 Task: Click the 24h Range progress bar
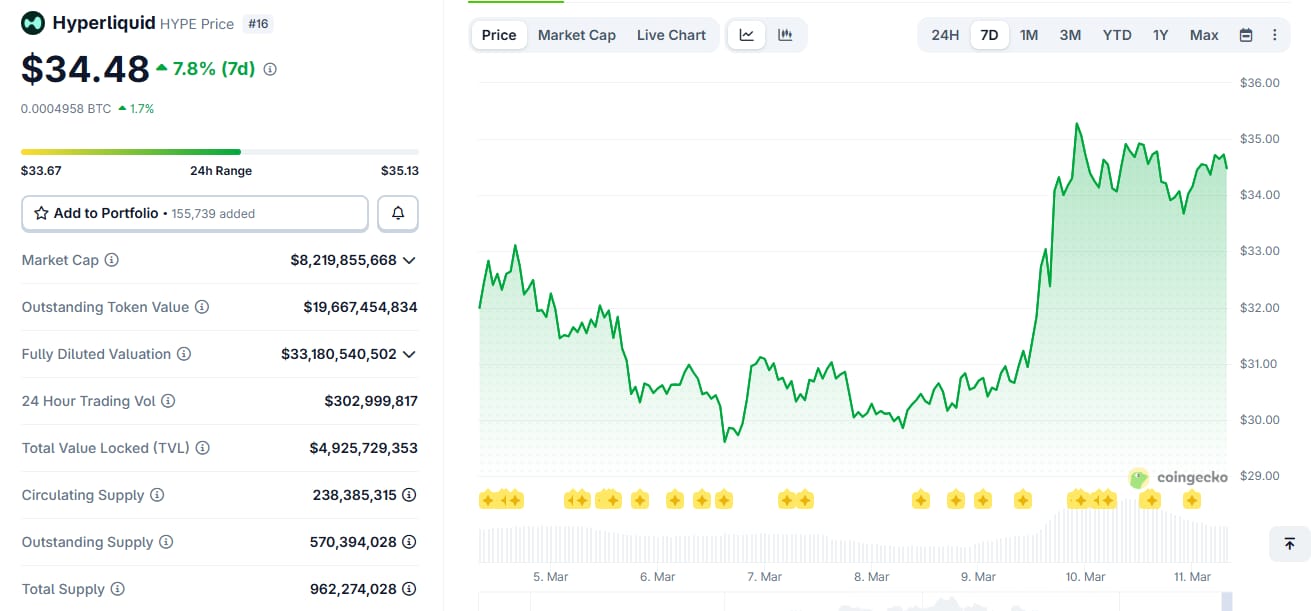(x=220, y=152)
